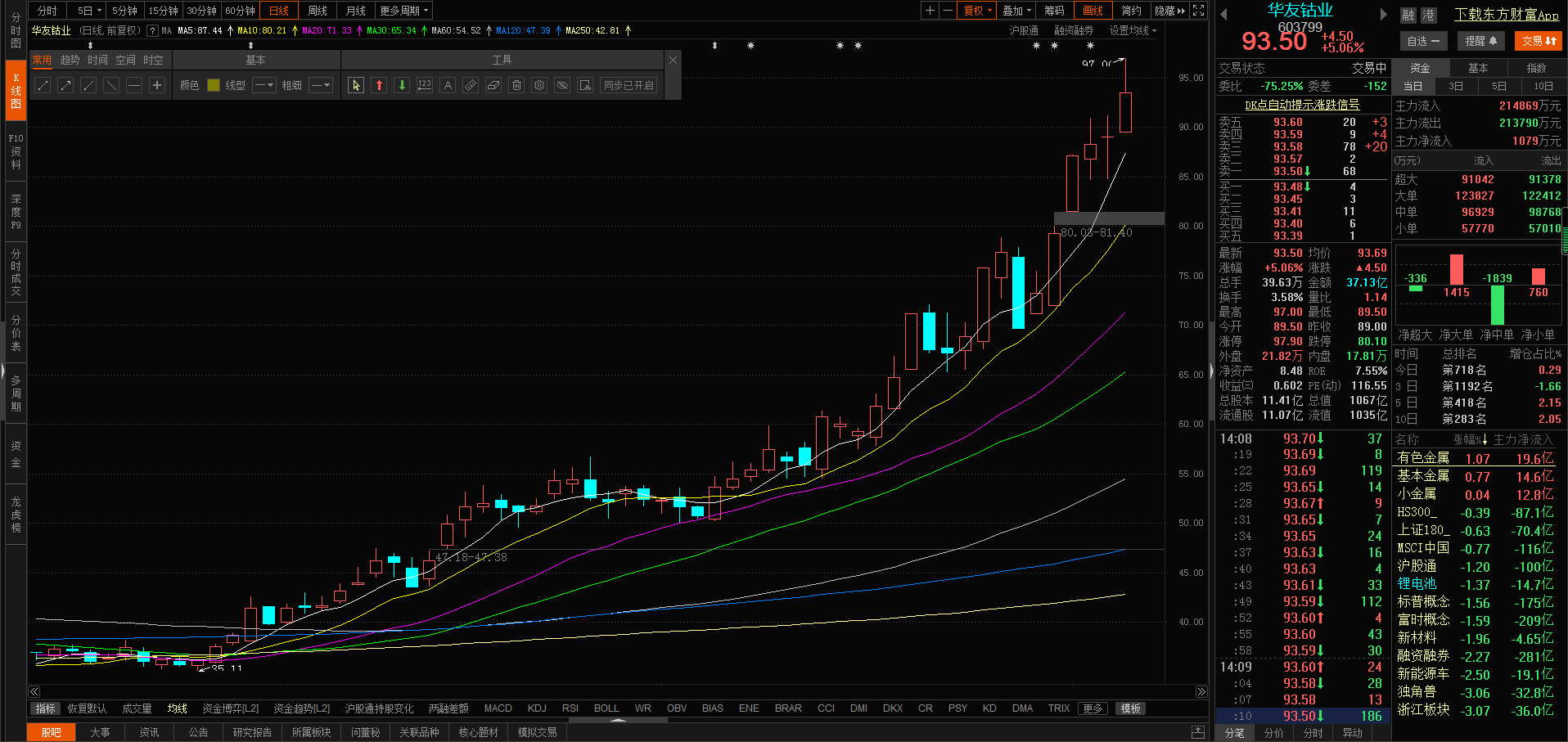This screenshot has height=742, width=1568.
Task: Open 研究报告 research reports
Action: (x=252, y=732)
